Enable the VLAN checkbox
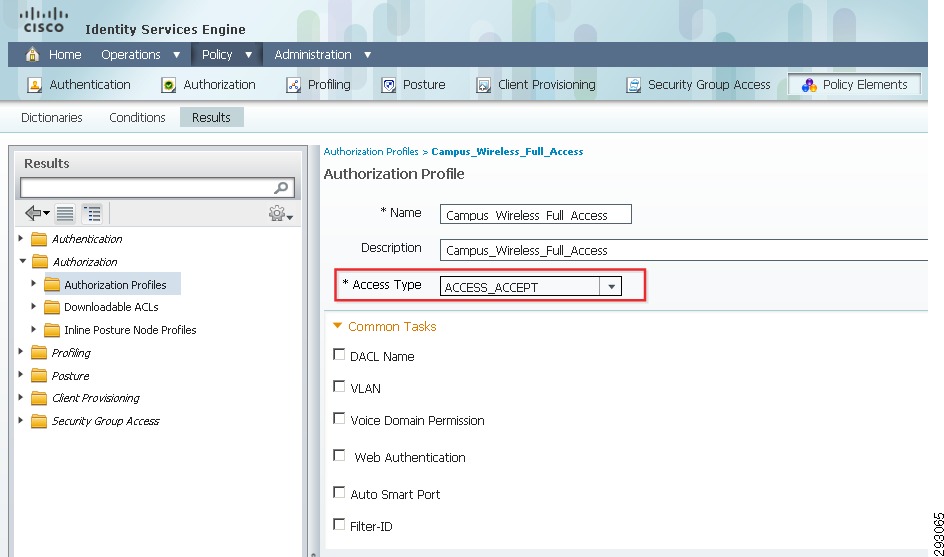The height and width of the screenshot is (557, 944). (339, 386)
